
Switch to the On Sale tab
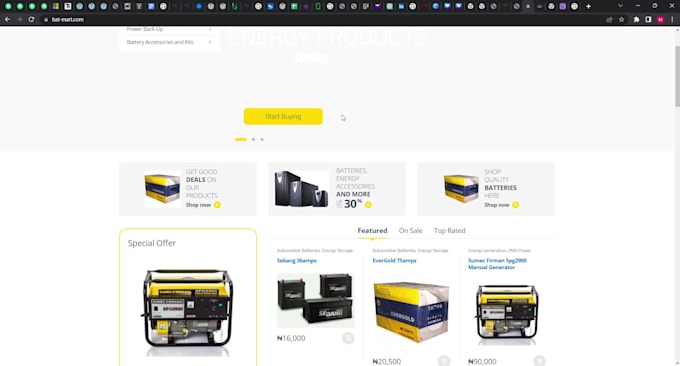tap(410, 231)
